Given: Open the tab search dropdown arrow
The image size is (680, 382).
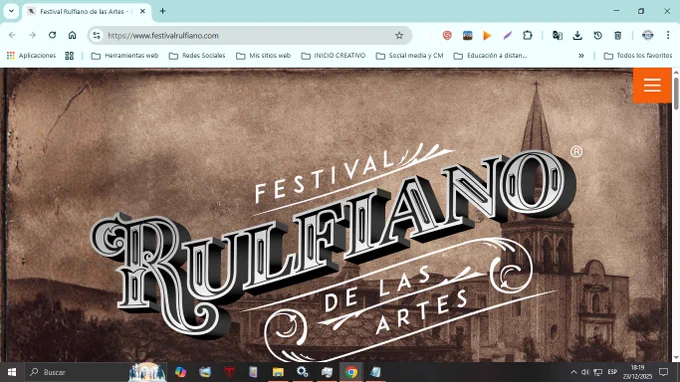Looking at the screenshot, I should (x=11, y=11).
